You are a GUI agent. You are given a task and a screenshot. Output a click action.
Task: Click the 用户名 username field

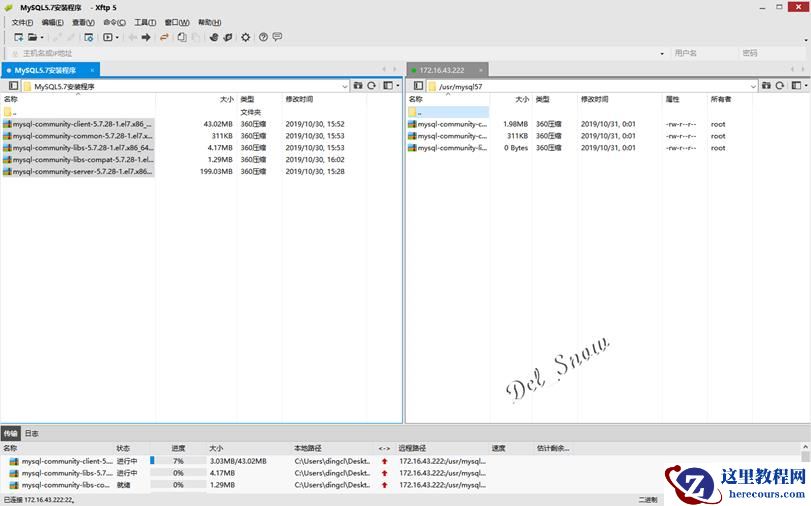(703, 53)
